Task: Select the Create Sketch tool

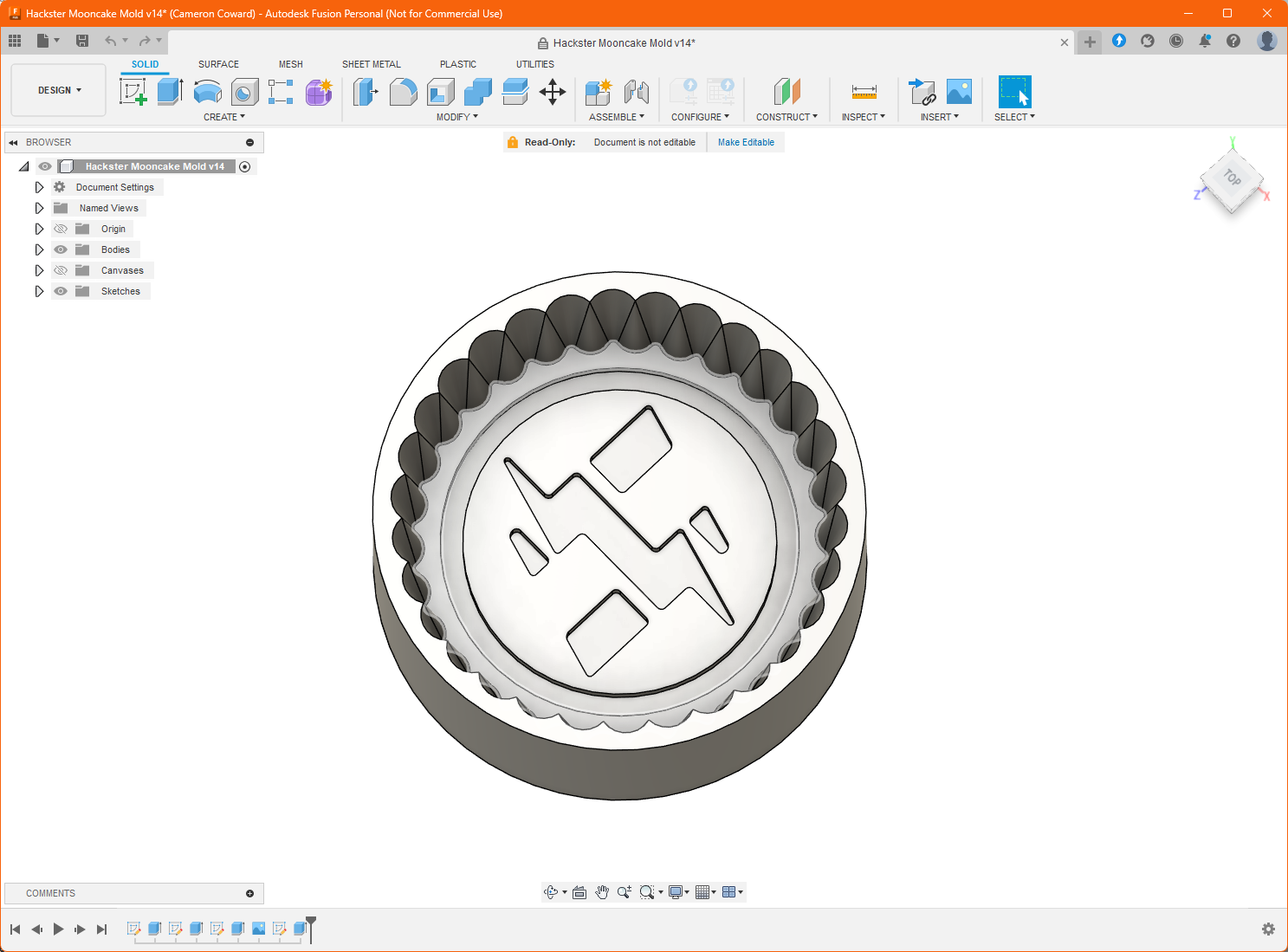Action: [x=133, y=91]
